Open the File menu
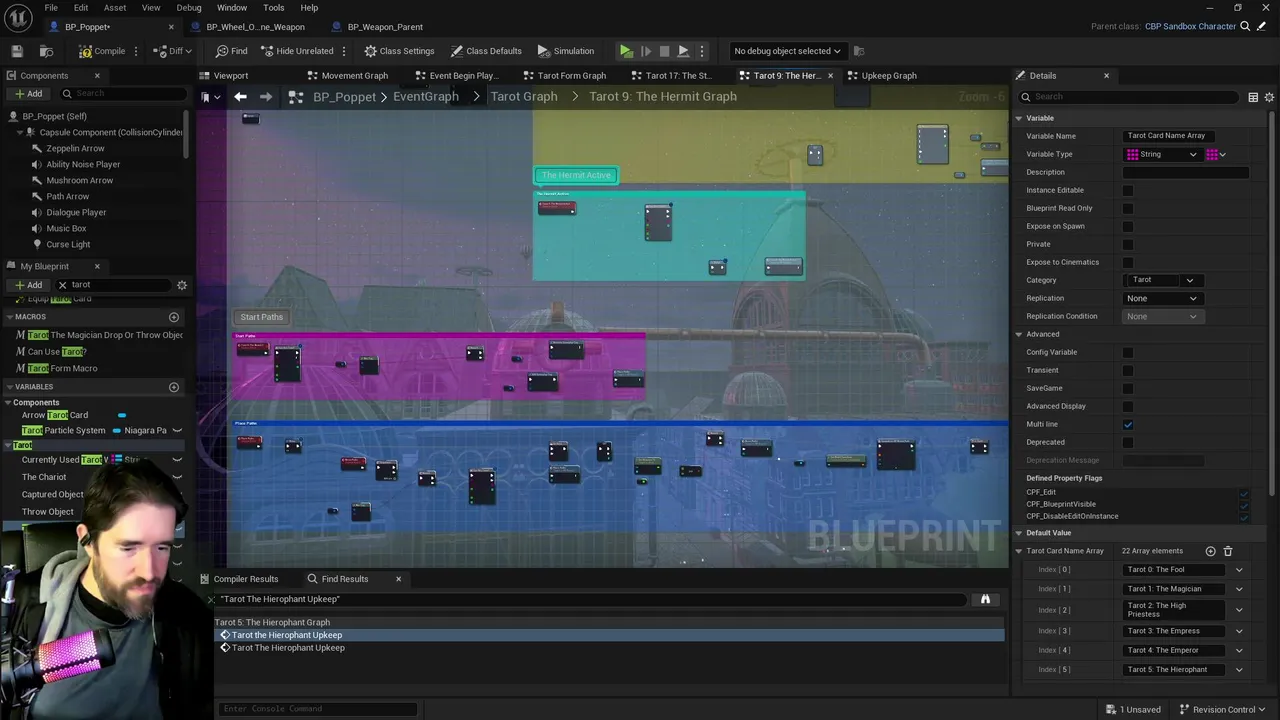This screenshot has width=1280, height=720. [51, 8]
